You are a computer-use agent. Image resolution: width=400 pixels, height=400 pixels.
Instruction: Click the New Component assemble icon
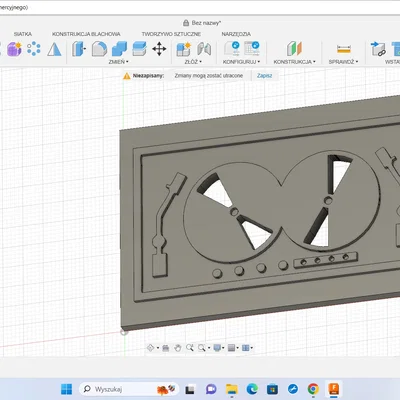183,49
